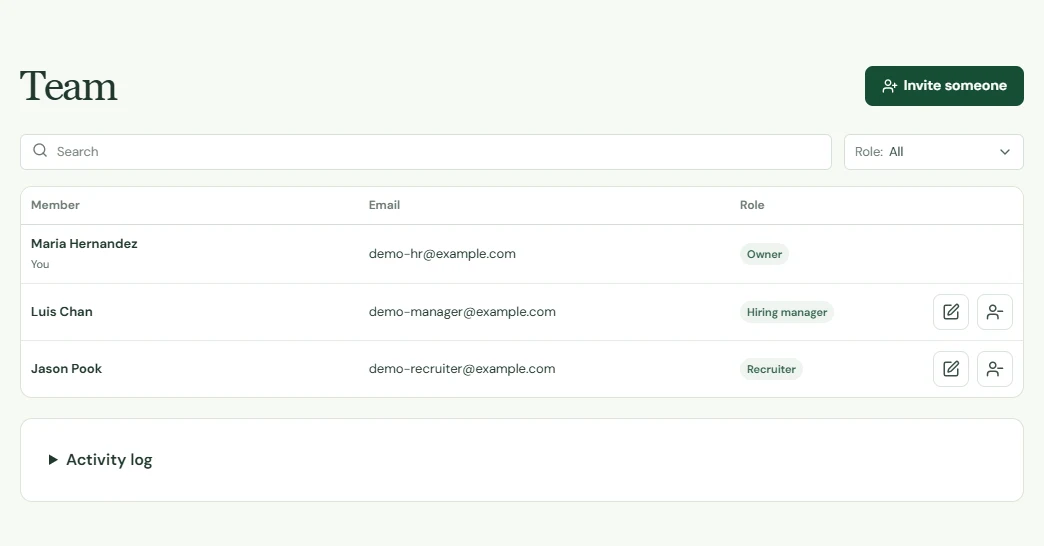Click the Recruiter role badge
Image resolution: width=1044 pixels, height=546 pixels.
(771, 369)
